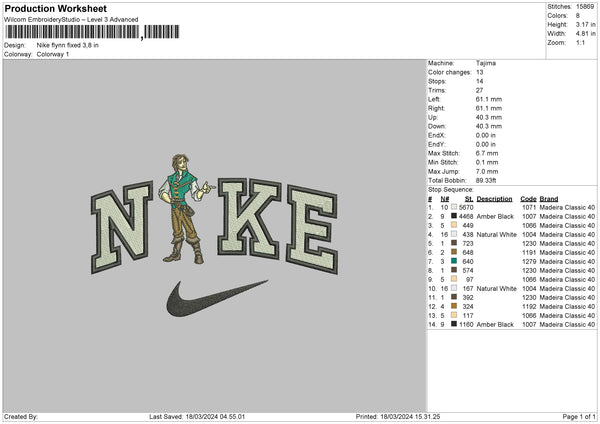Click the Brand column header
Screen dimensions: 600x424
click(x=549, y=198)
